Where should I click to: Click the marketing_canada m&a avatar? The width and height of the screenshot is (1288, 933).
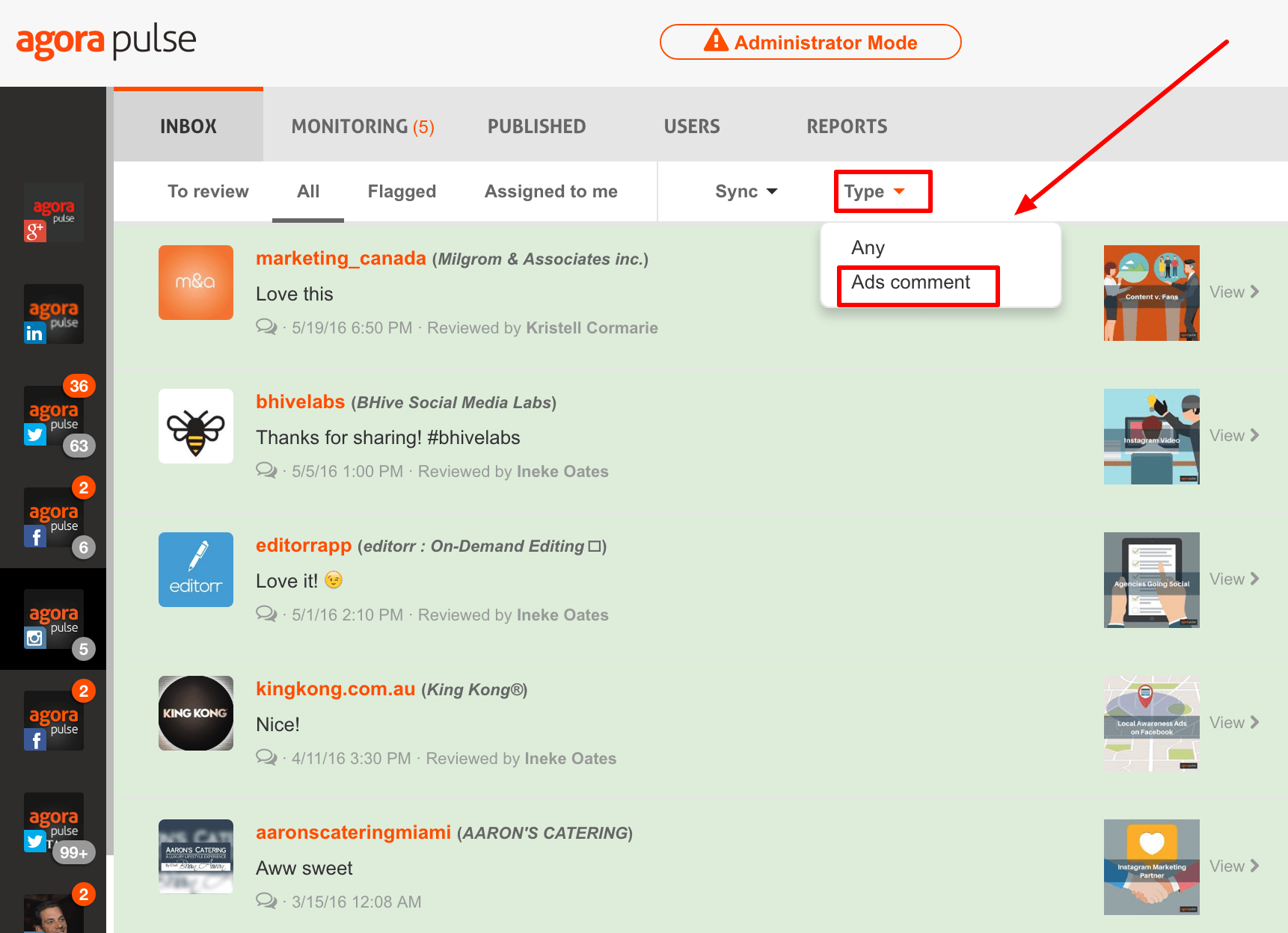pyautogui.click(x=196, y=283)
